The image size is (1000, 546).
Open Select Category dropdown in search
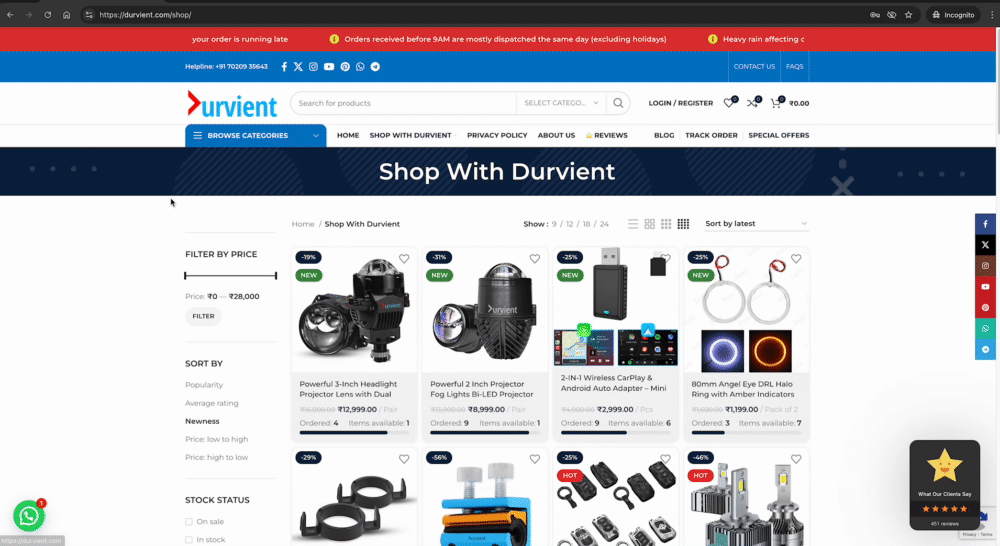point(561,103)
